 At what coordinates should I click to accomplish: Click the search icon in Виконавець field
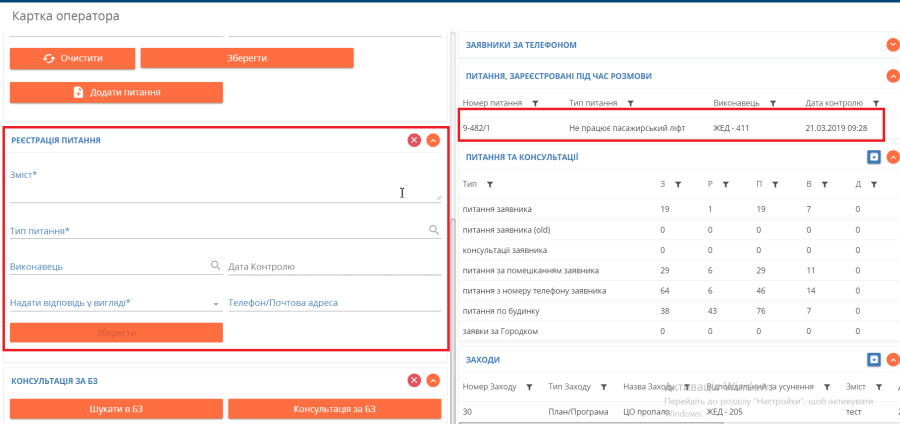tap(215, 266)
